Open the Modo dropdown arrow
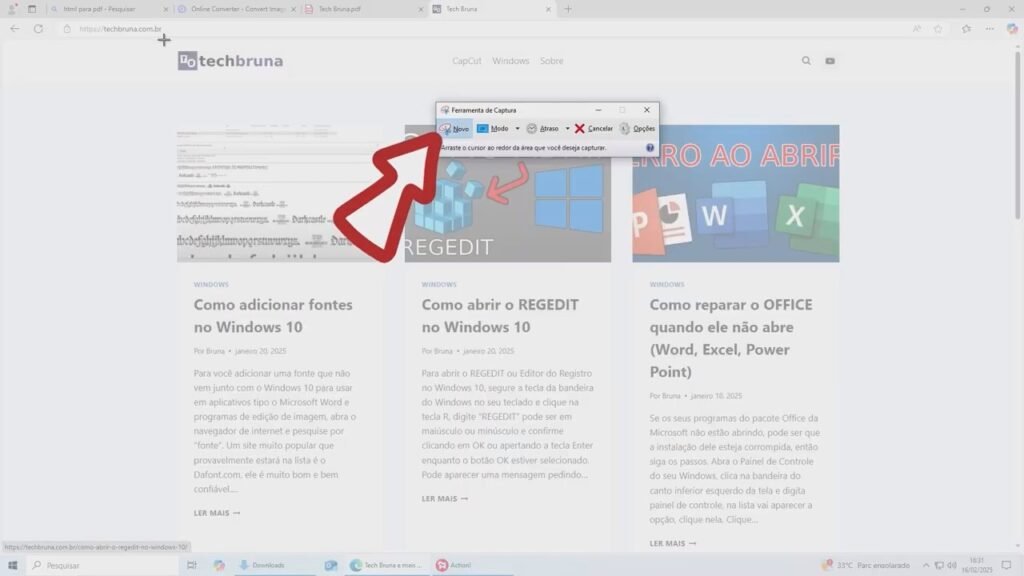1024x576 pixels. 517,129
